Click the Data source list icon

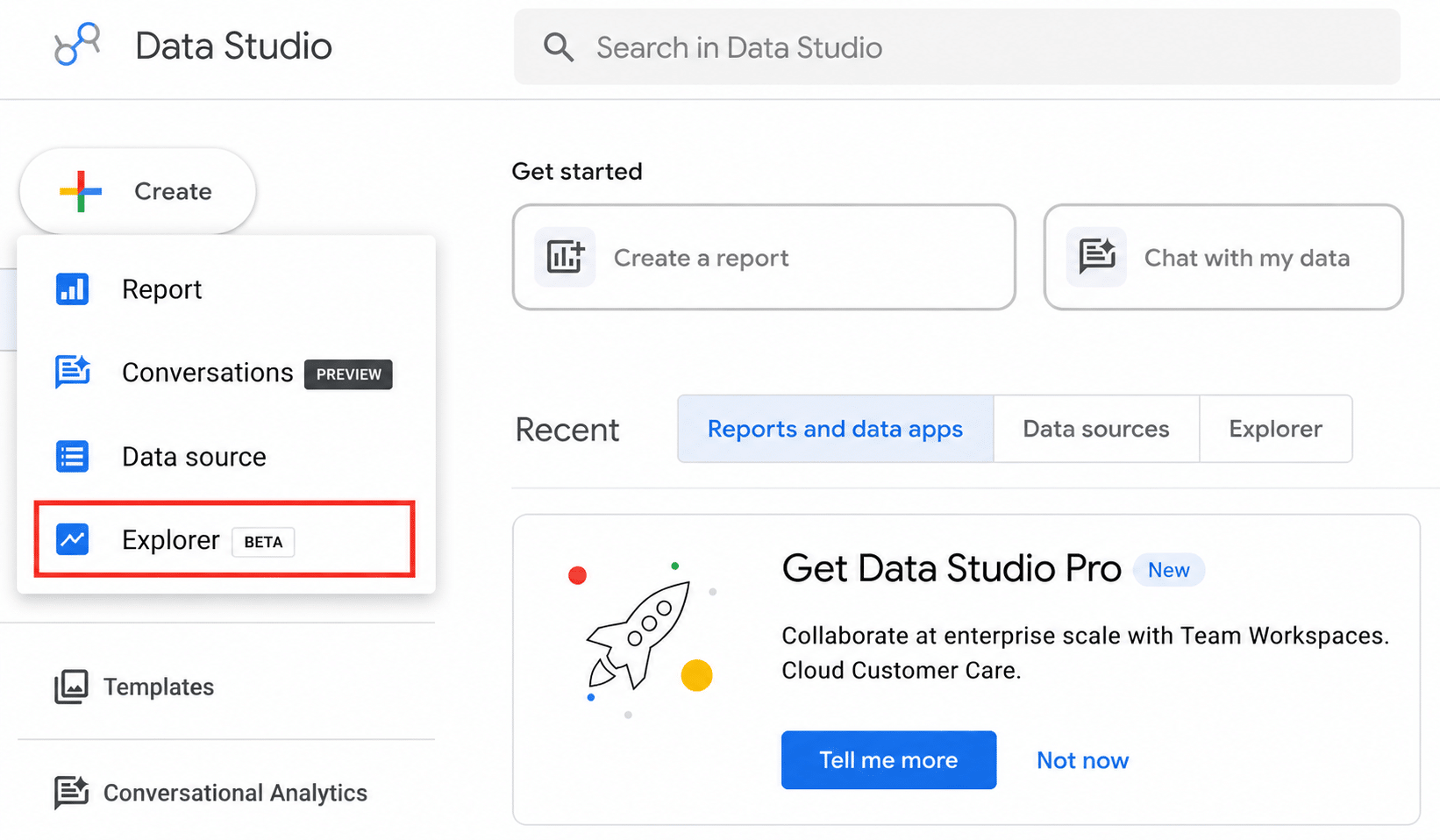point(72,456)
